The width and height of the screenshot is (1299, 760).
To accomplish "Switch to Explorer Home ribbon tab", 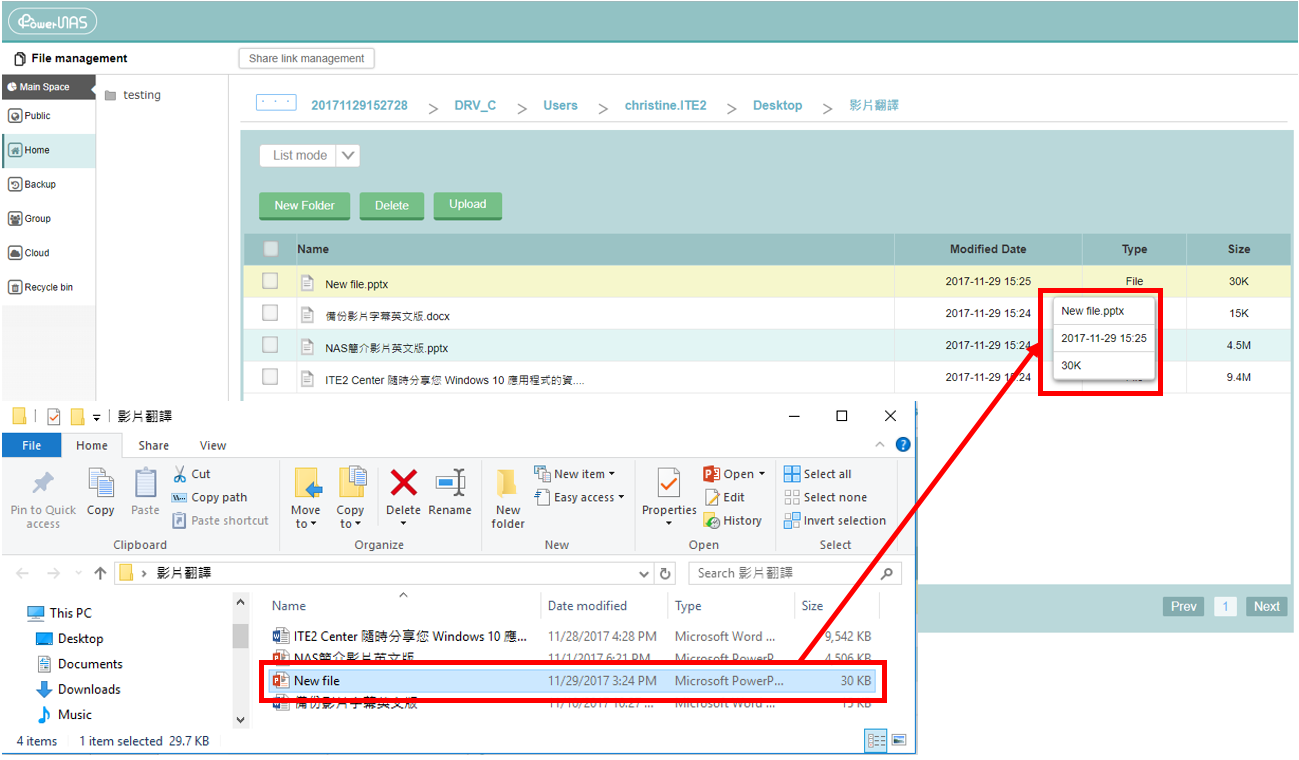I will coord(92,445).
